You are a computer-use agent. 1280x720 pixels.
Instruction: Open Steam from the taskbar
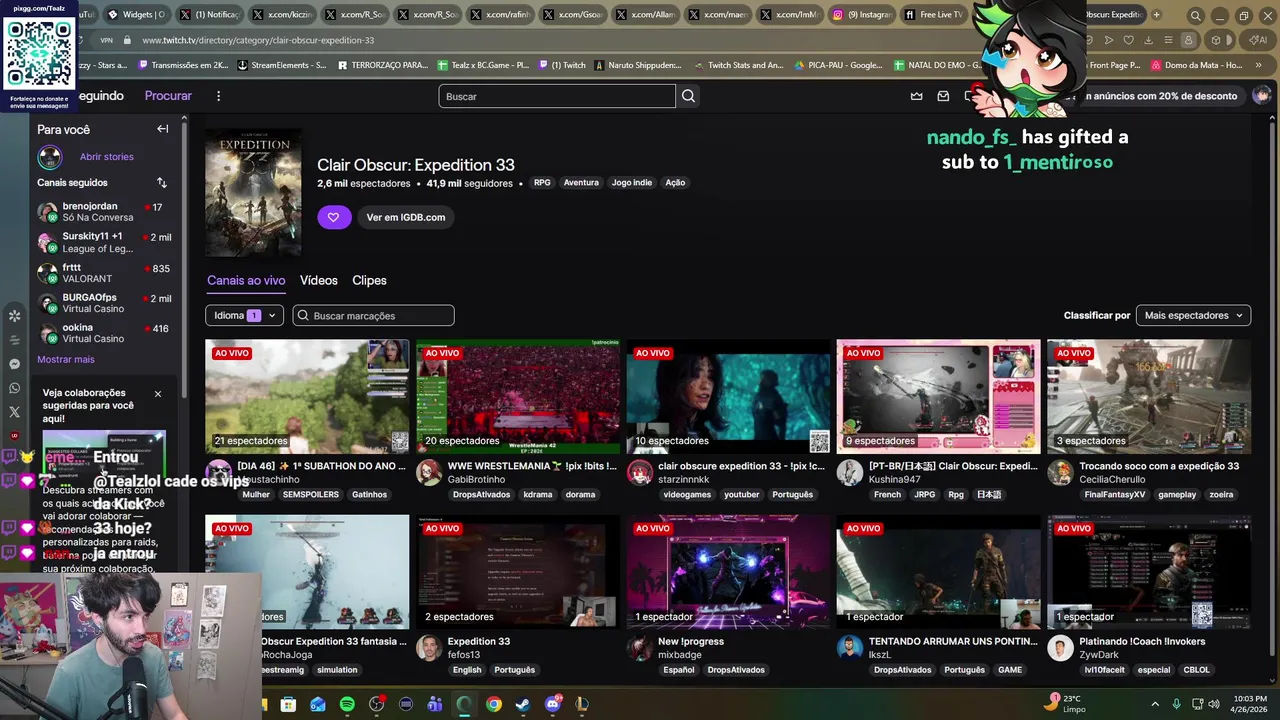[x=522, y=704]
